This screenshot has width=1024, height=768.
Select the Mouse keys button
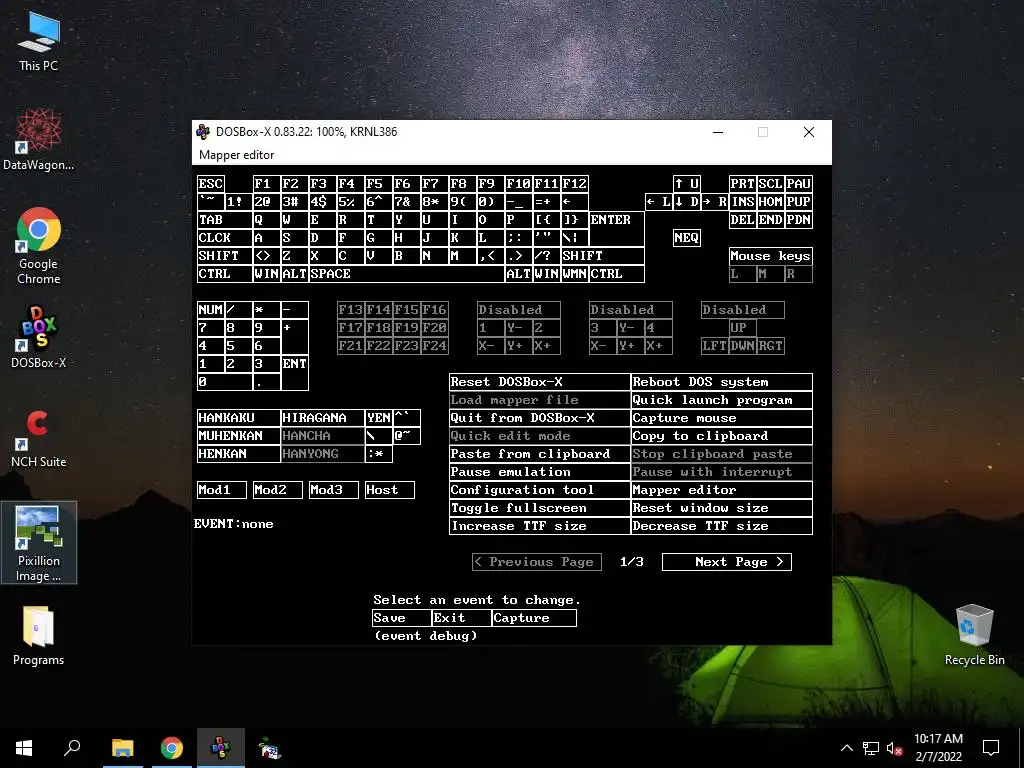[x=771, y=256]
